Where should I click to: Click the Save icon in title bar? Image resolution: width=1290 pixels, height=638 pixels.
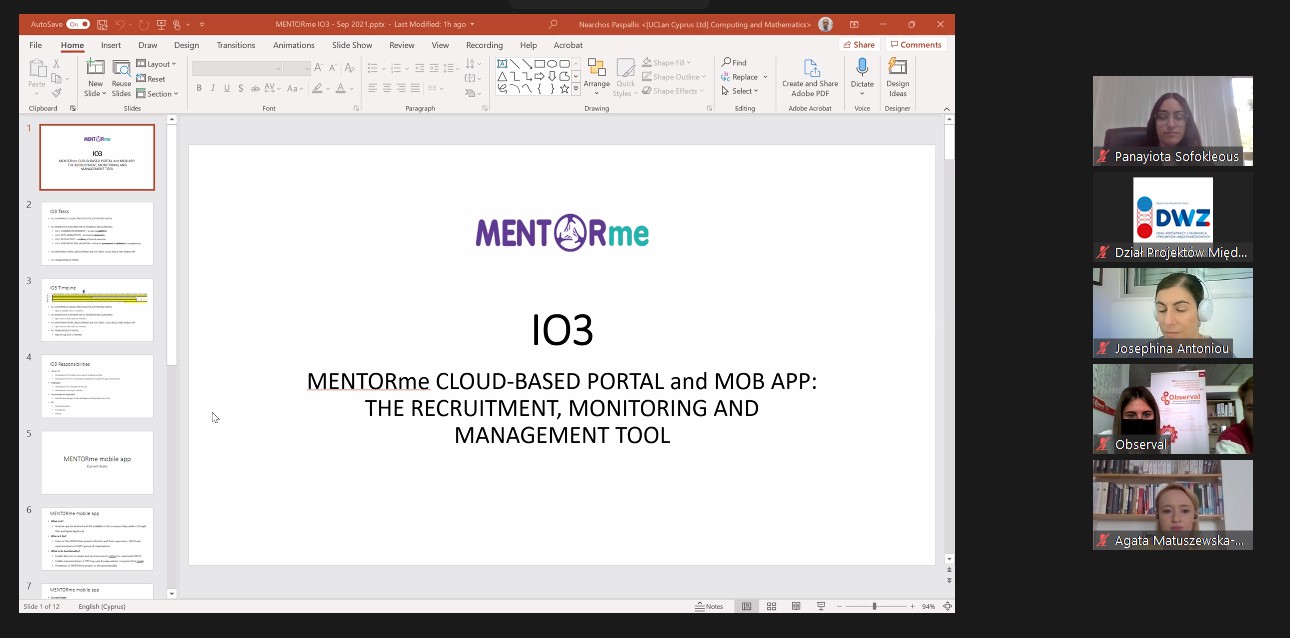102,24
